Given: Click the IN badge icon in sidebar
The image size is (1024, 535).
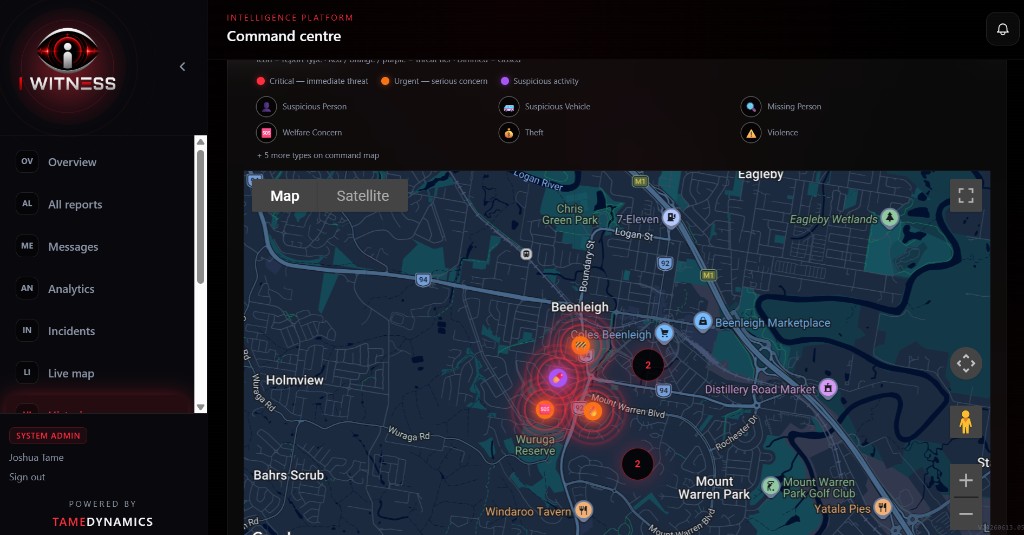Looking at the screenshot, I should click(x=27, y=331).
